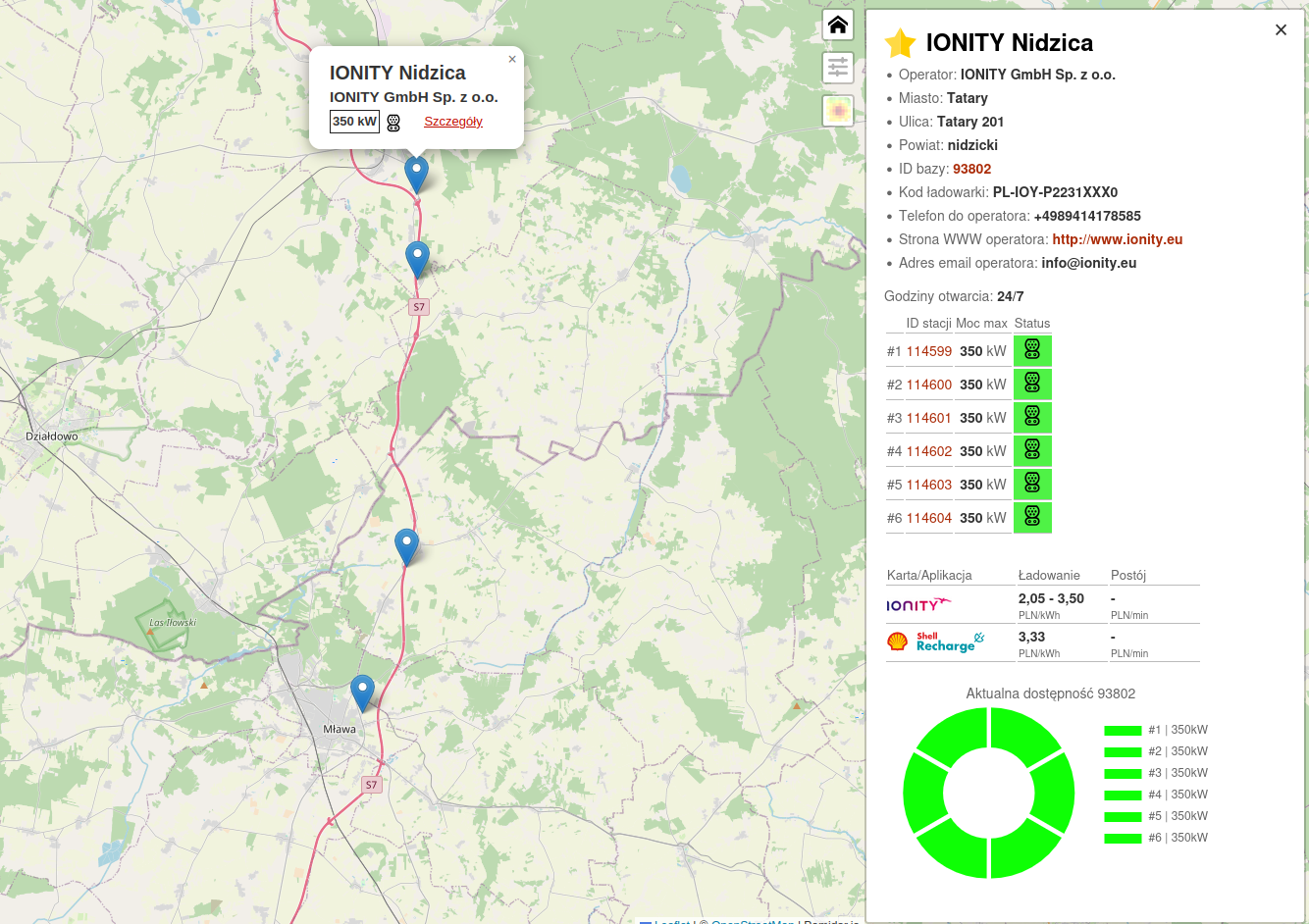
Task: Click the green status icon for station #2
Action: [1032, 384]
